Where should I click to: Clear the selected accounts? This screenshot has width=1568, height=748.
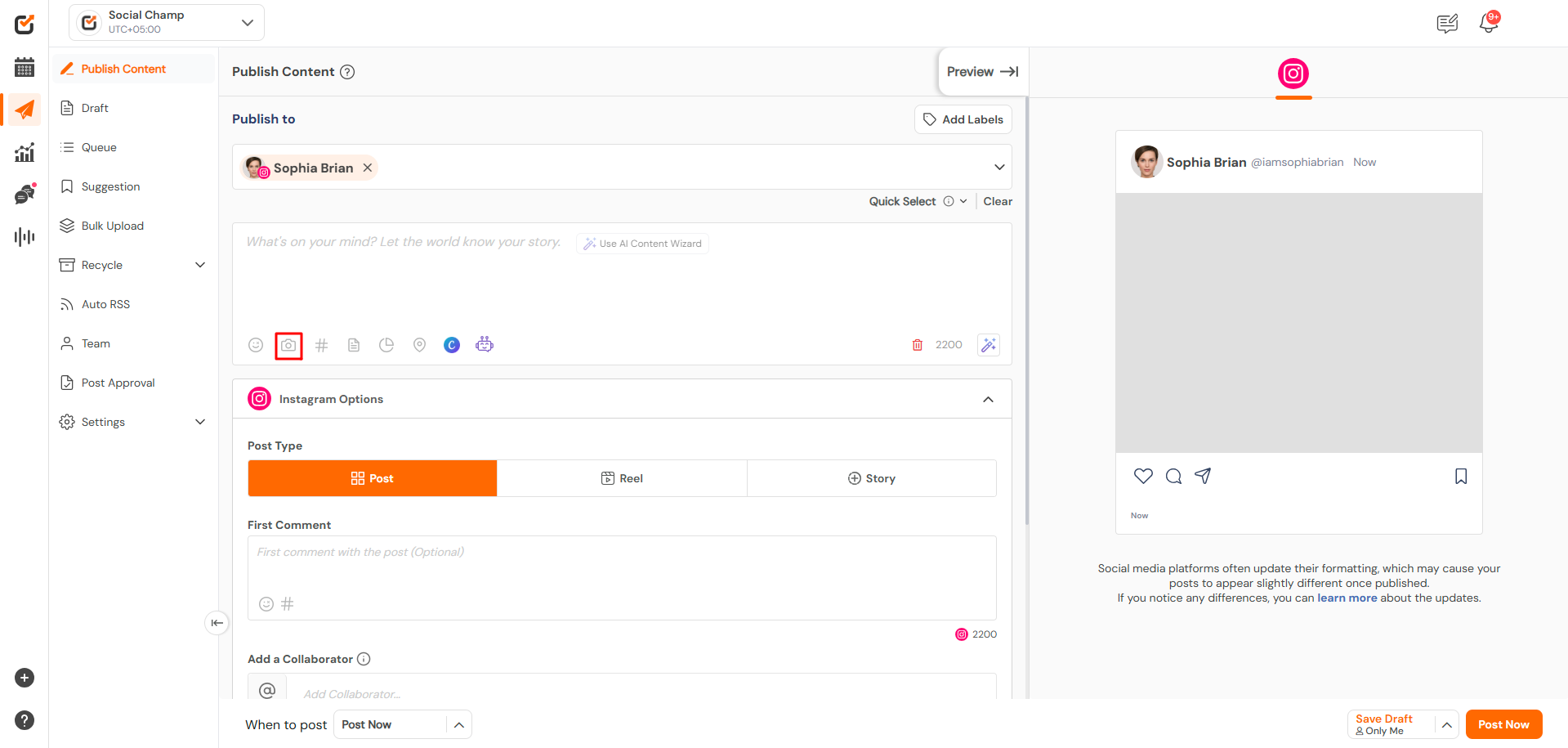point(998,201)
